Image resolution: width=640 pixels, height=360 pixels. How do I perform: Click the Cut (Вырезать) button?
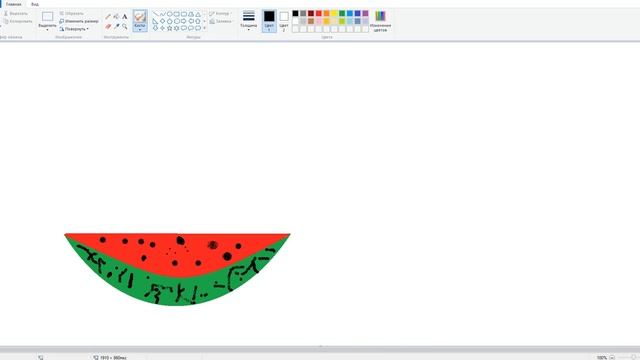pos(16,13)
